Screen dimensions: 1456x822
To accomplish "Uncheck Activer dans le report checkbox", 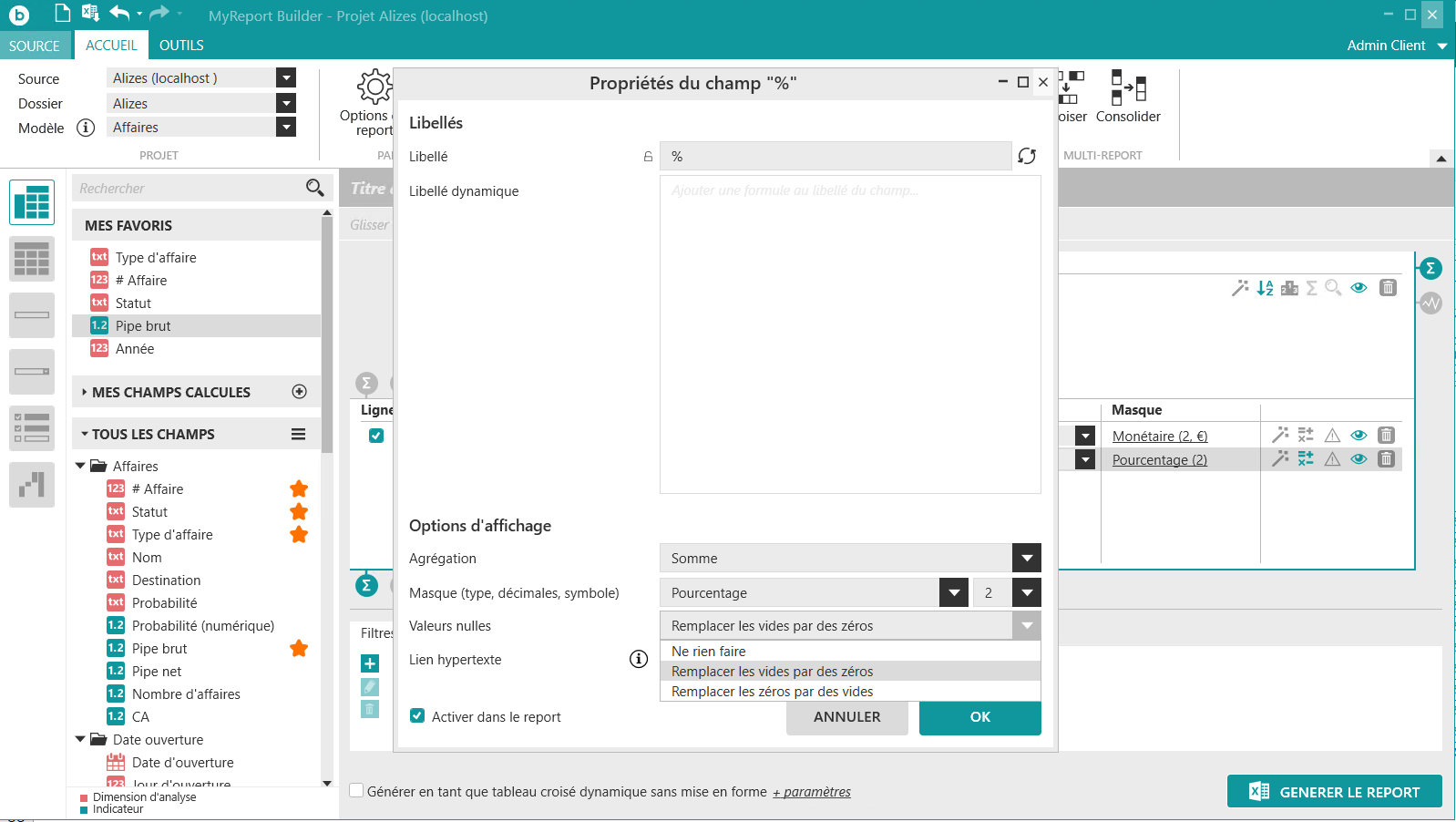I will point(417,716).
